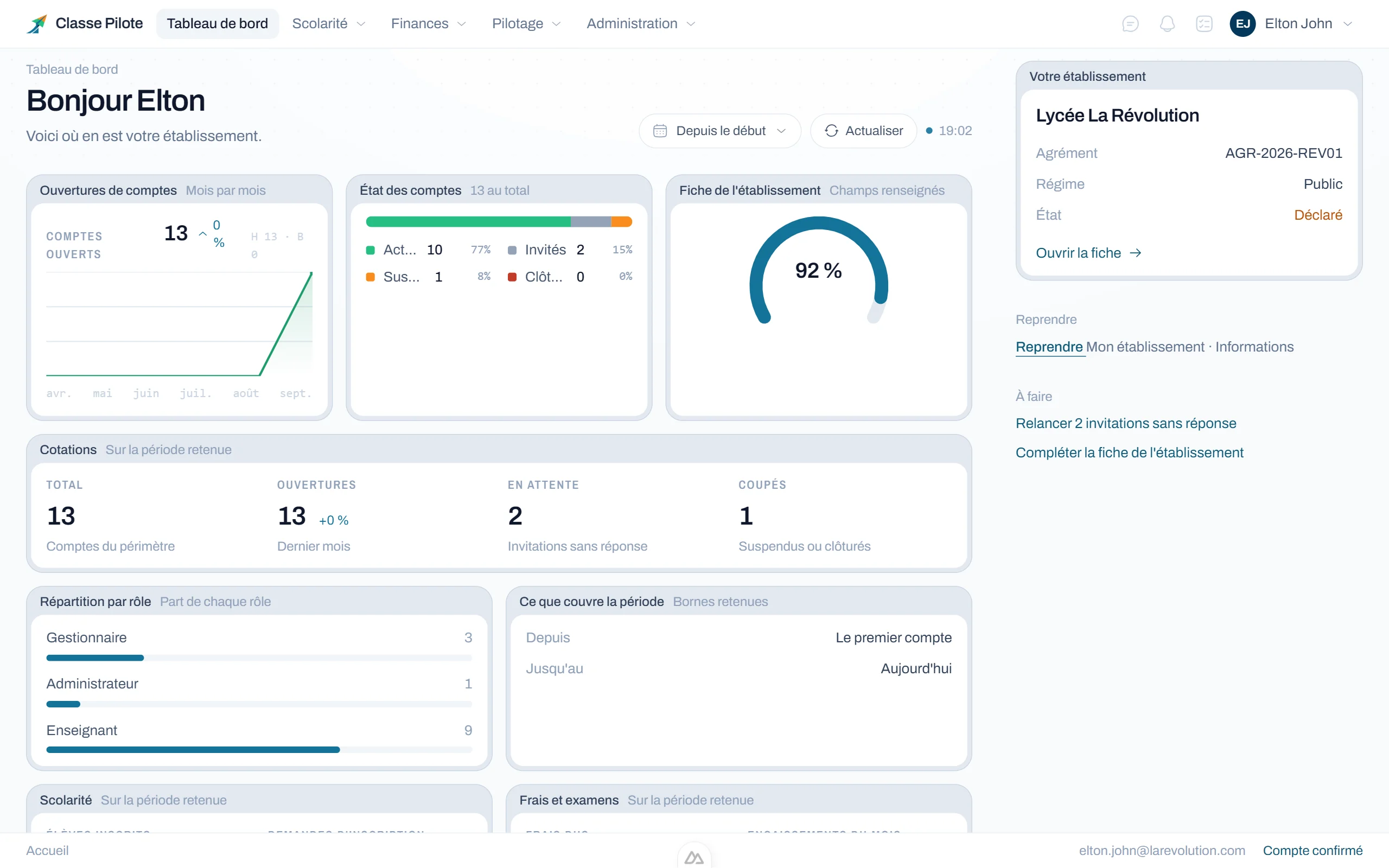This screenshot has height=868, width=1389.
Task: Select the Tableau de bord tab
Action: pyautogui.click(x=218, y=23)
